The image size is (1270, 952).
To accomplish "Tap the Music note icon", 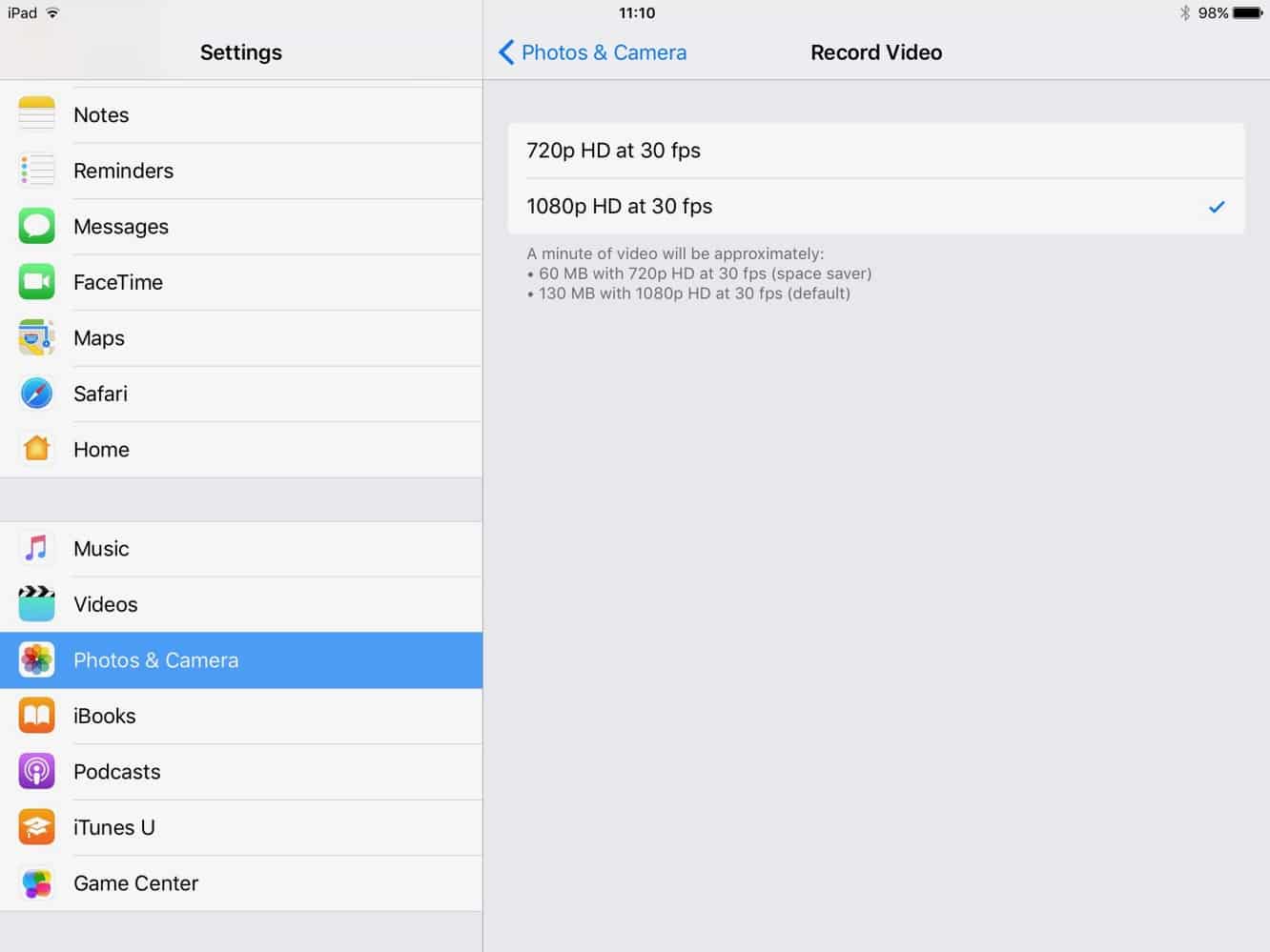I will [x=37, y=548].
